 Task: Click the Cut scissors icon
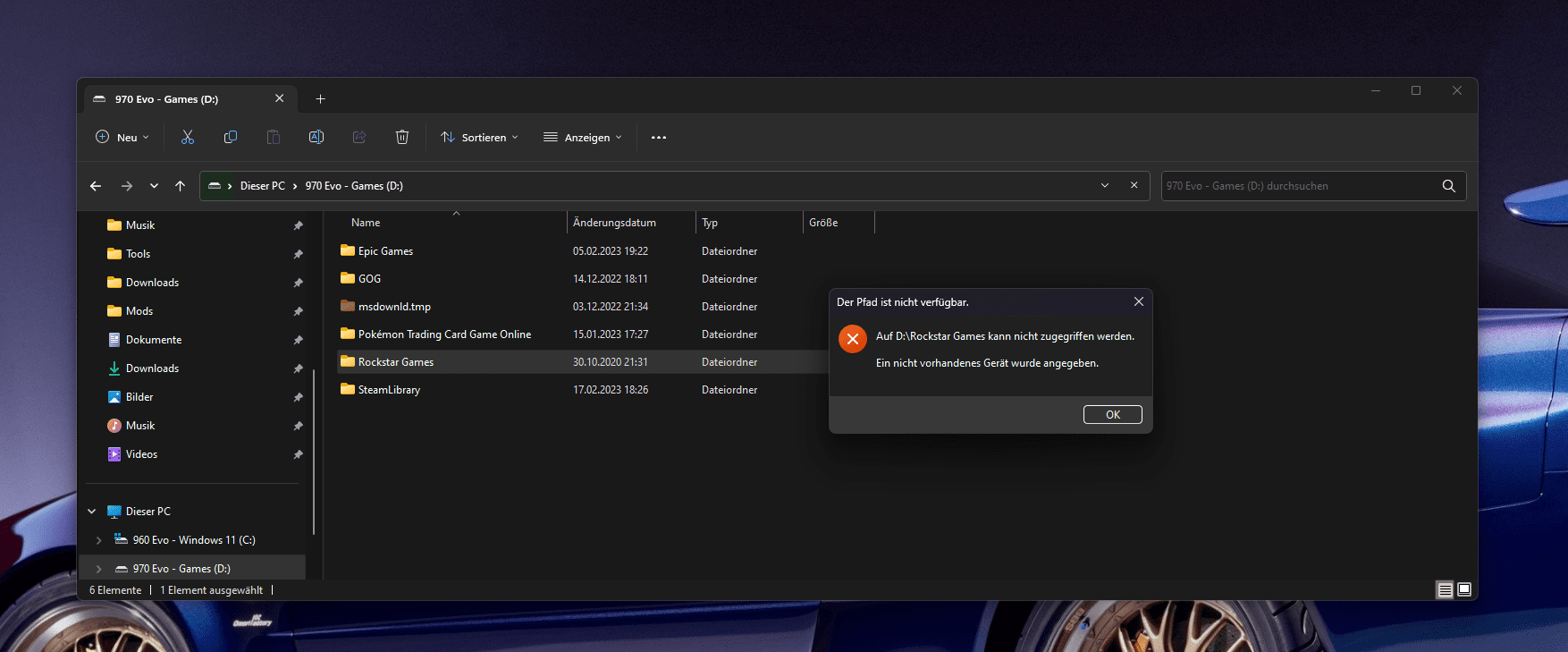coord(188,137)
